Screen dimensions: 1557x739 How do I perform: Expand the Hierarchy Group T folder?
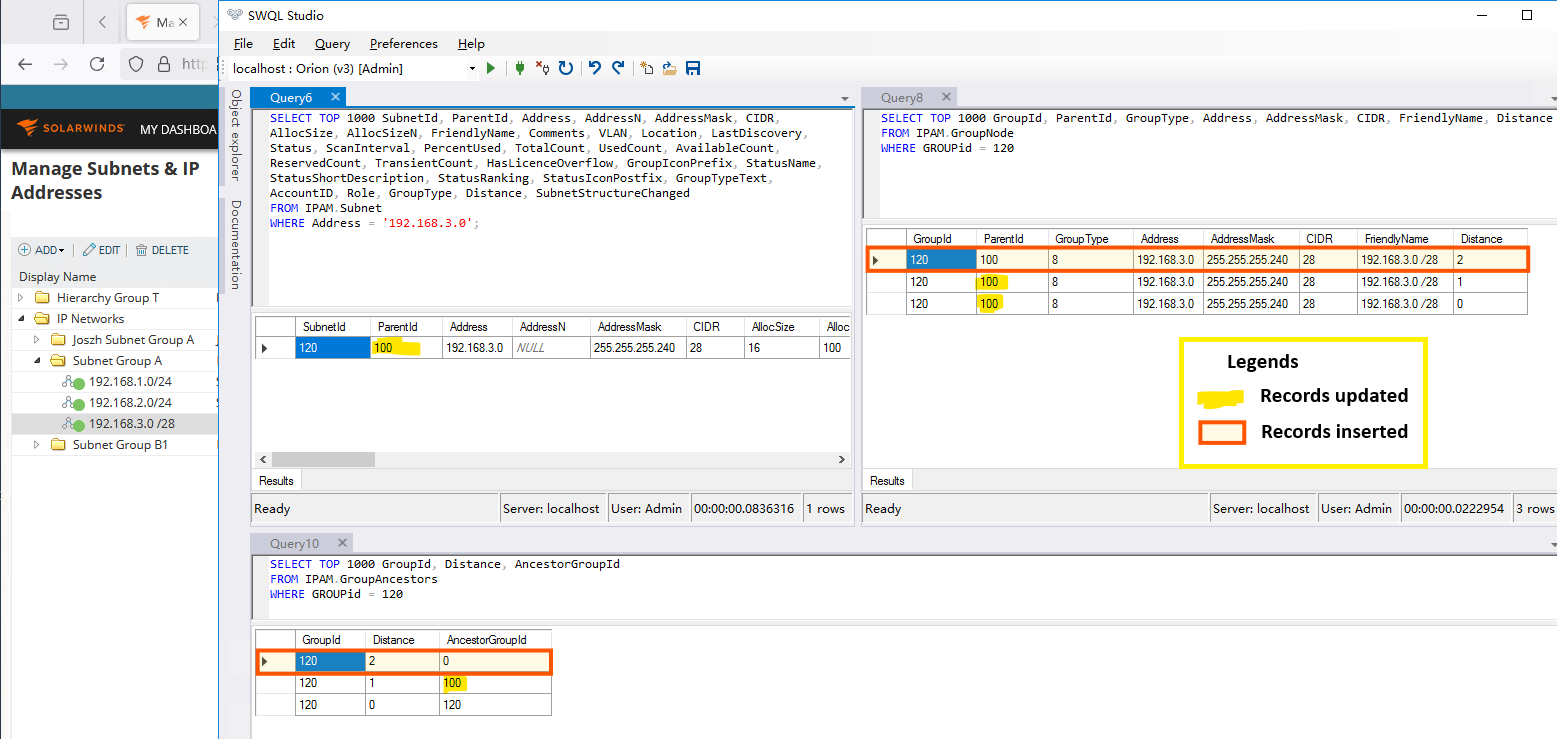tap(22, 298)
